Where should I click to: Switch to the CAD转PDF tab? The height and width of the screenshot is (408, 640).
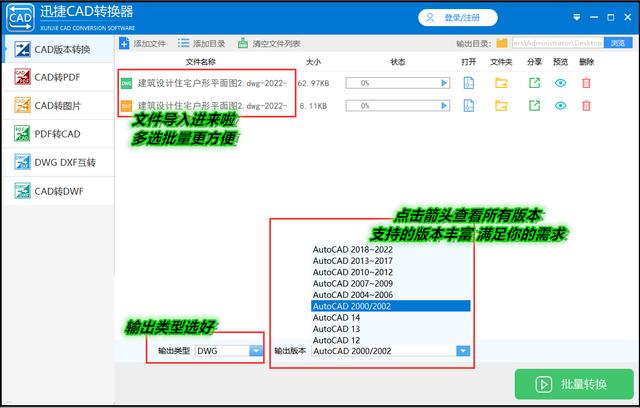tap(57, 78)
